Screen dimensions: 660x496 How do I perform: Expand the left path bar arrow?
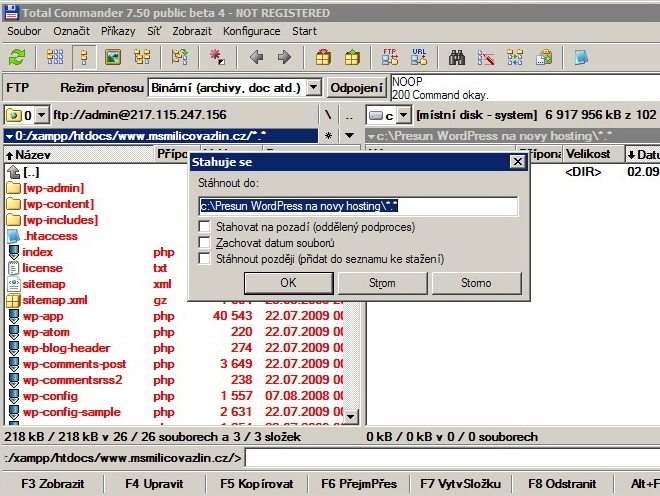click(9, 136)
